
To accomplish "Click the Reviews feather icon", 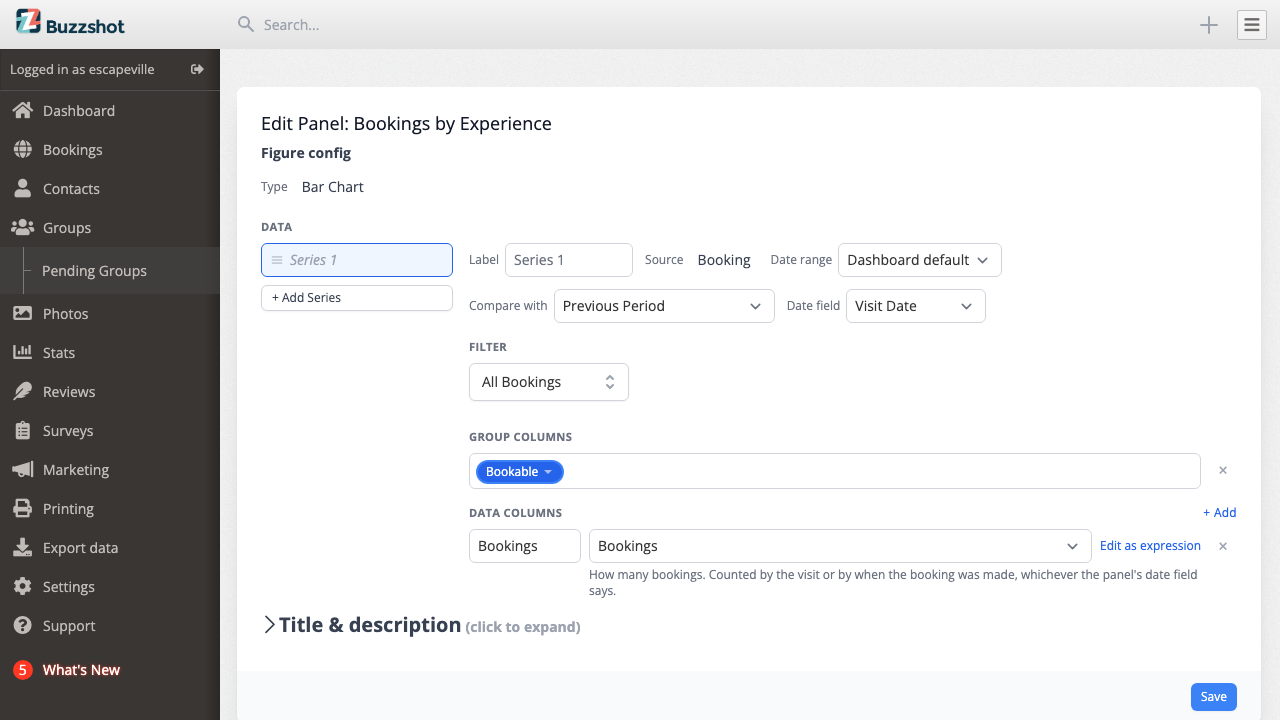I will coord(22,391).
